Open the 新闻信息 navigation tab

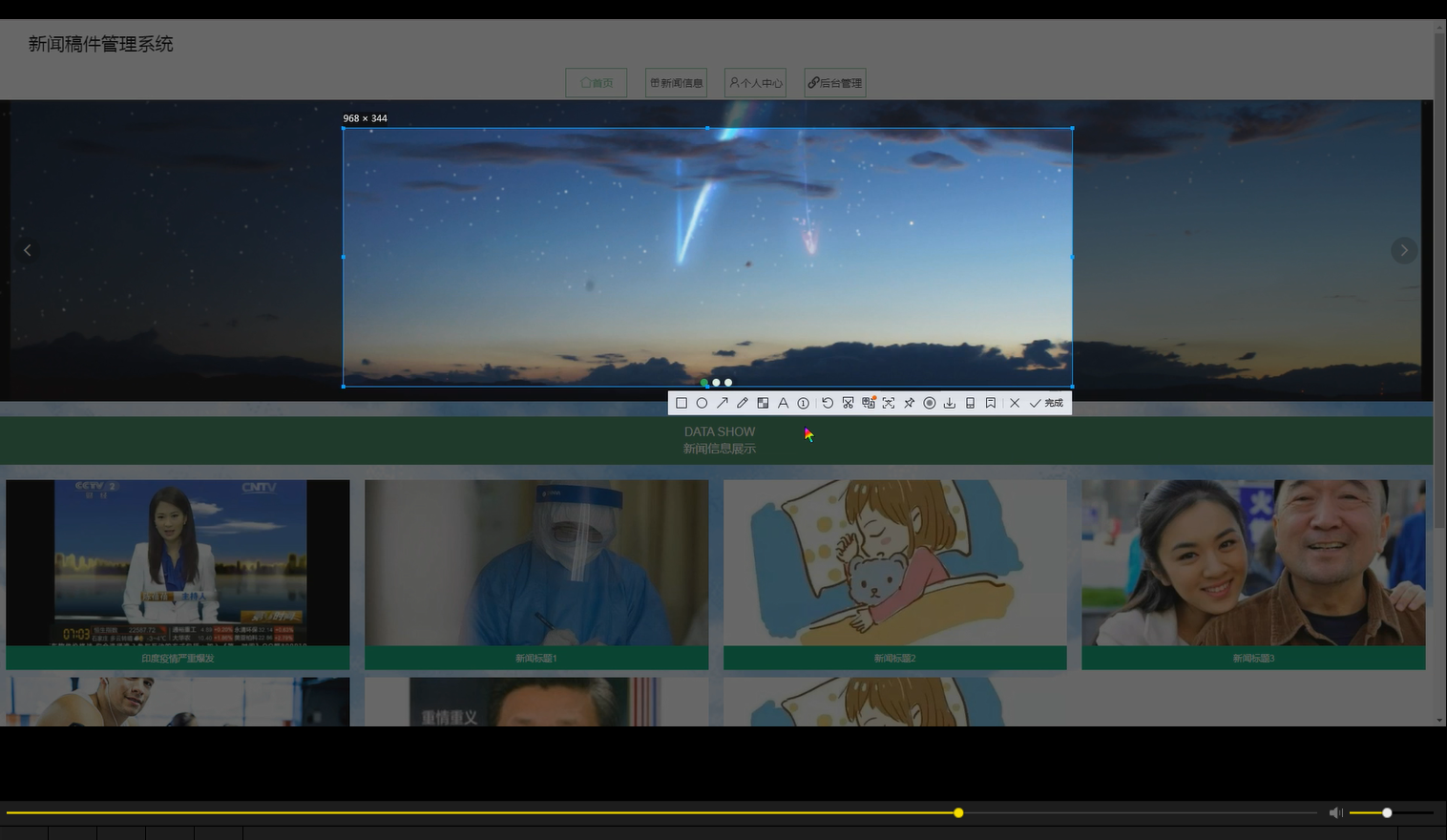click(x=677, y=83)
